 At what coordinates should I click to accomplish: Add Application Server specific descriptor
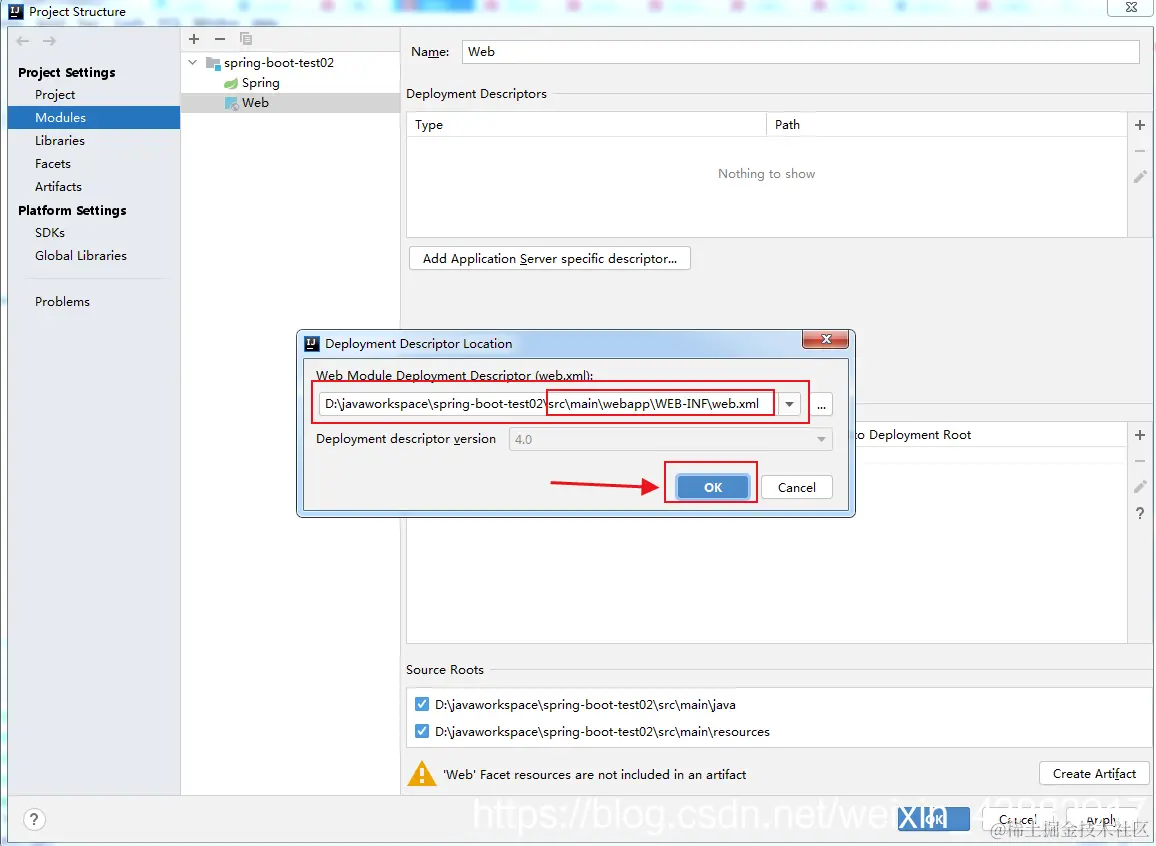pyautogui.click(x=550, y=259)
